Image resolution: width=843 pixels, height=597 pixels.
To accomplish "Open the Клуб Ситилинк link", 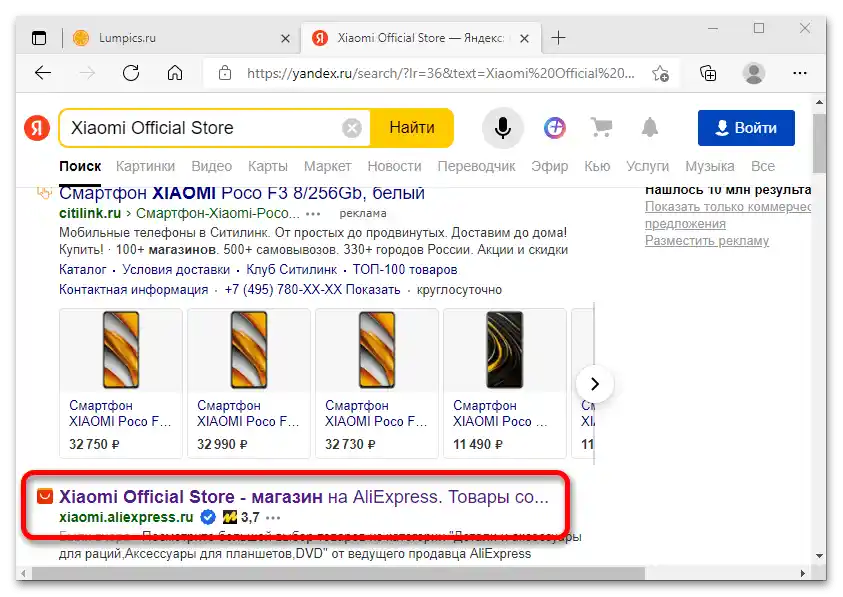I will (x=291, y=270).
